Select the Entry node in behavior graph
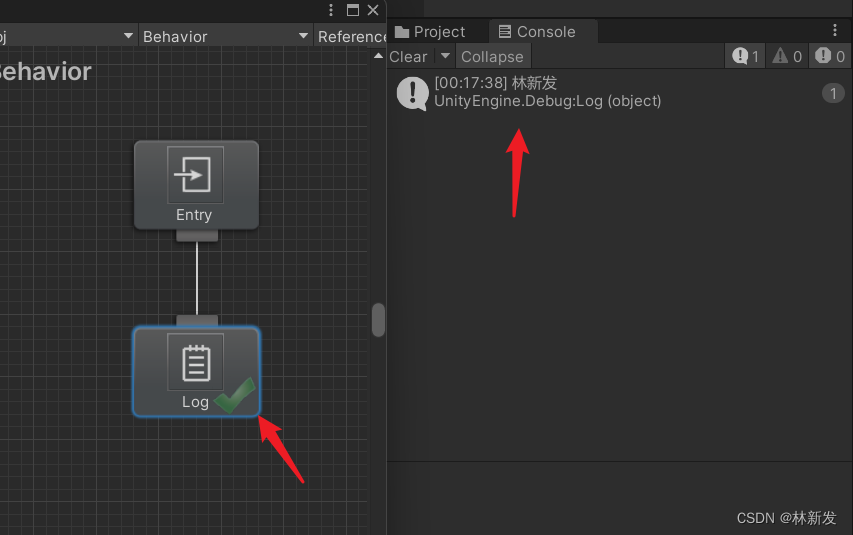This screenshot has width=853, height=535. click(x=196, y=185)
